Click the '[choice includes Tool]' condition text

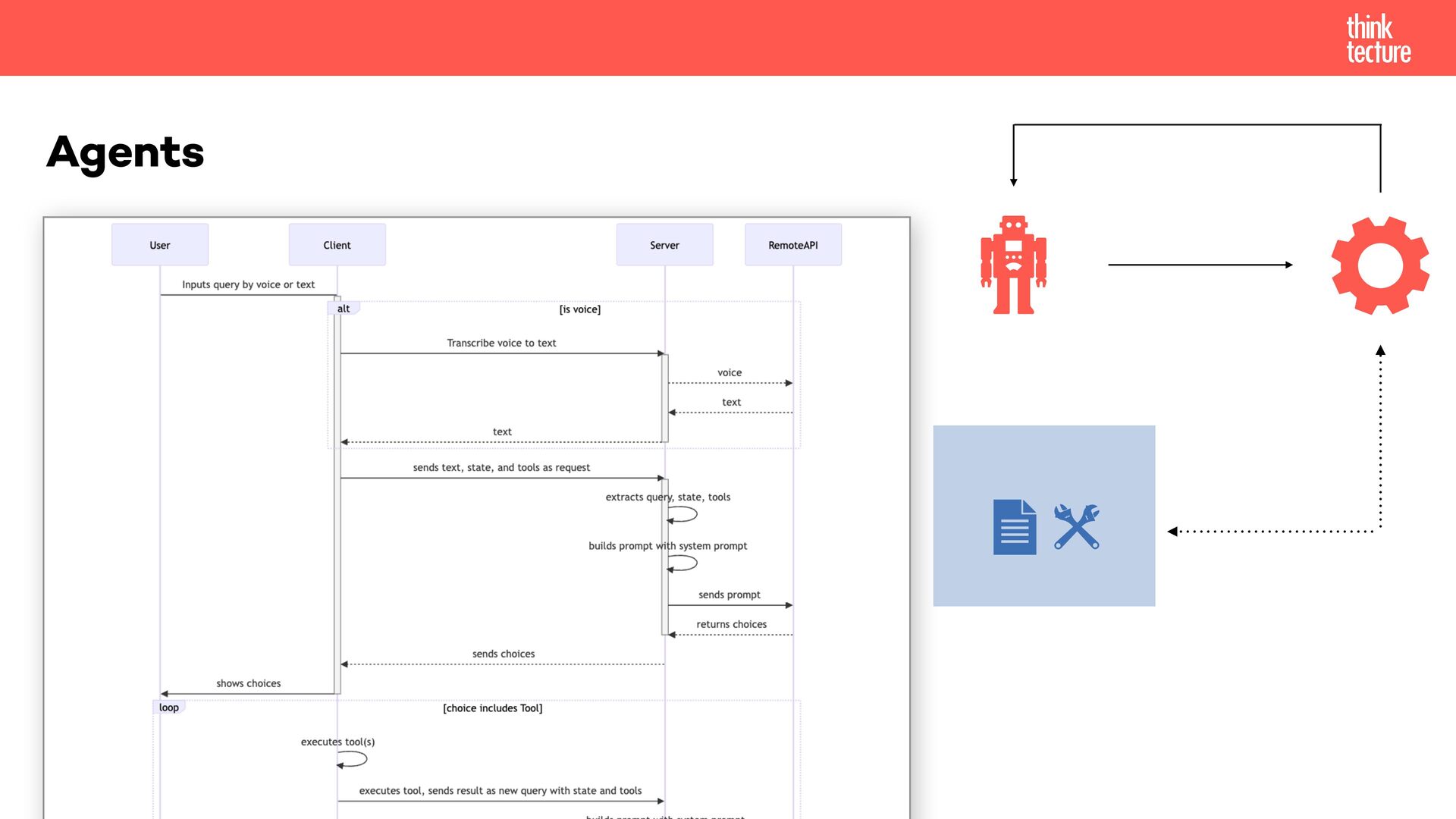(492, 708)
